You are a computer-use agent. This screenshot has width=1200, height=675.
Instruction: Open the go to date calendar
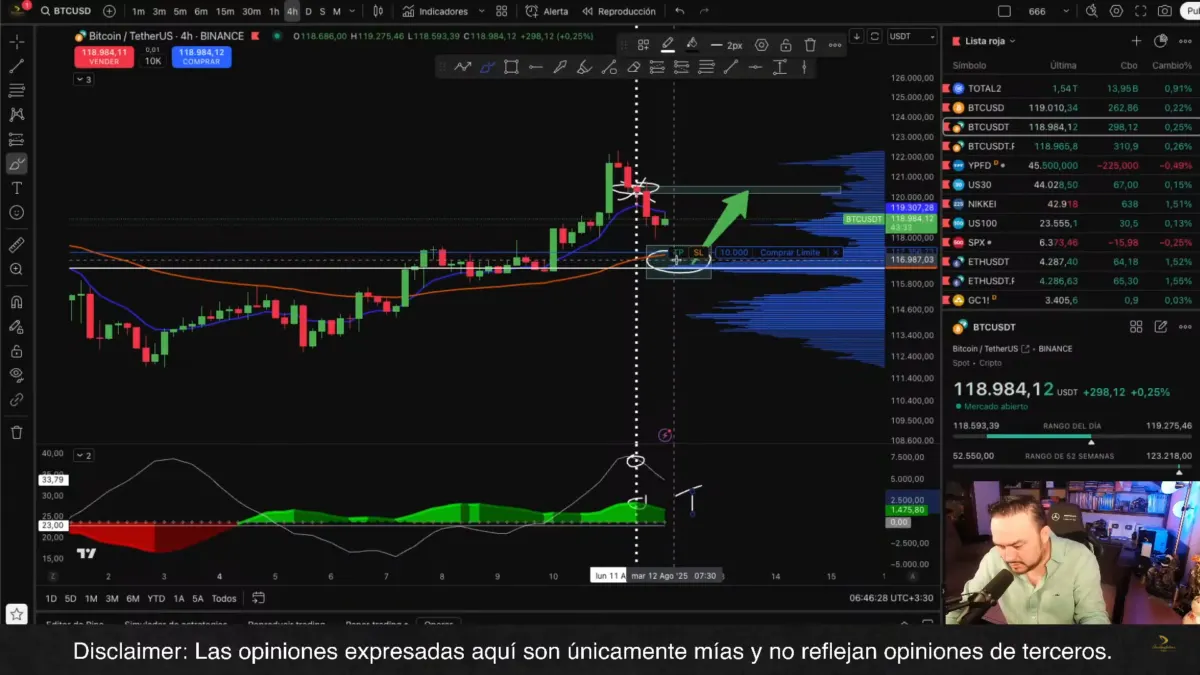(x=258, y=598)
